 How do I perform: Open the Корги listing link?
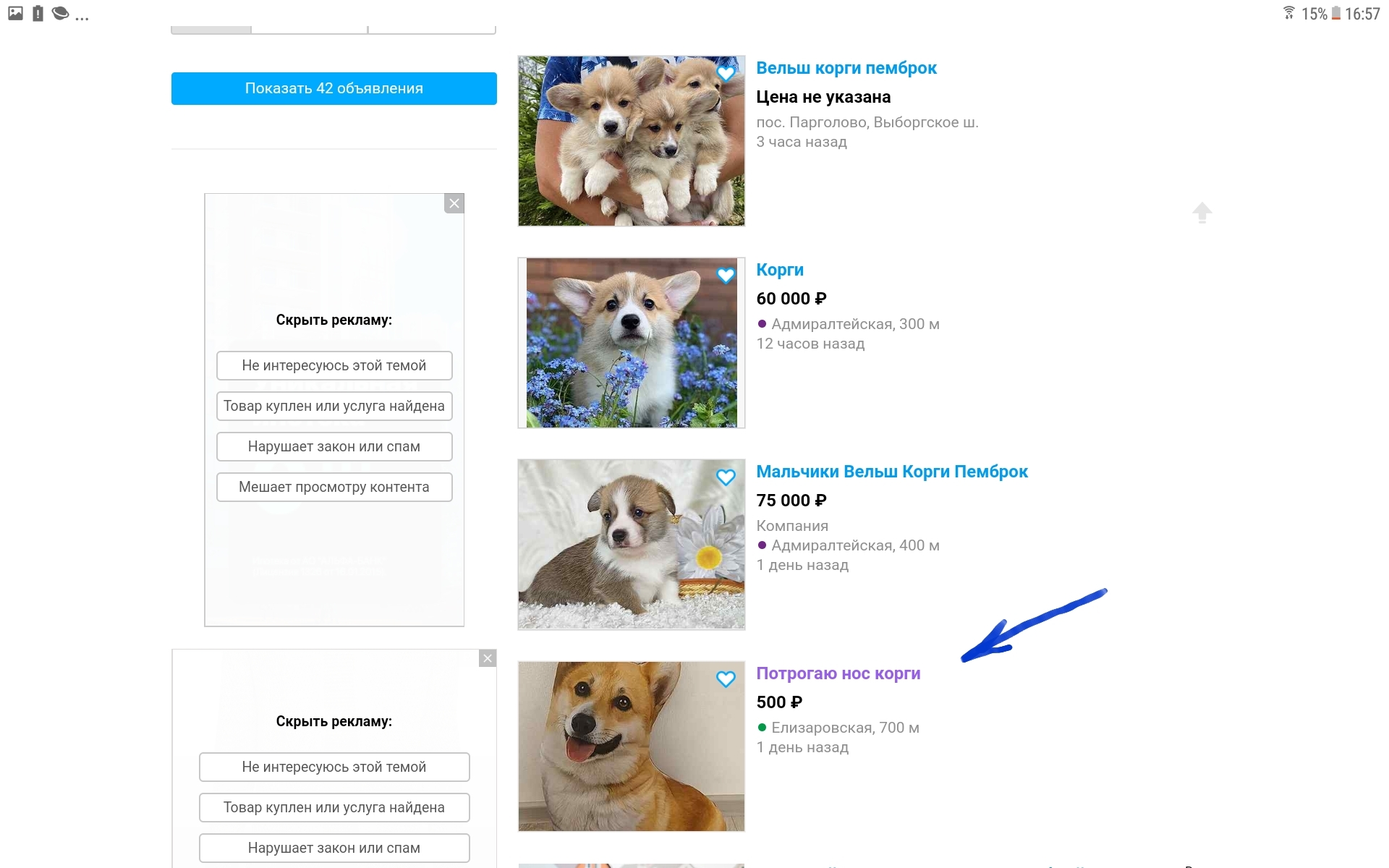pyautogui.click(x=779, y=270)
